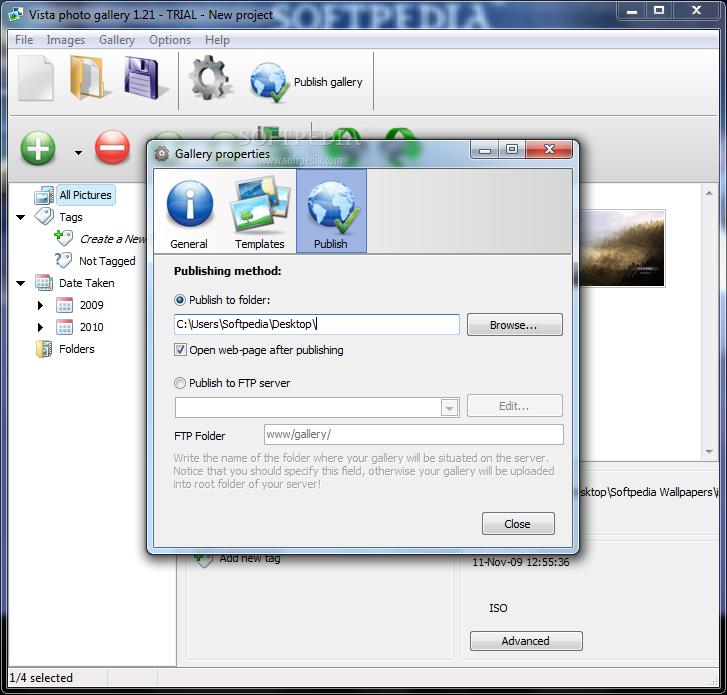Collapse the Tags tree node
The height and width of the screenshot is (695, 727).
(20, 217)
